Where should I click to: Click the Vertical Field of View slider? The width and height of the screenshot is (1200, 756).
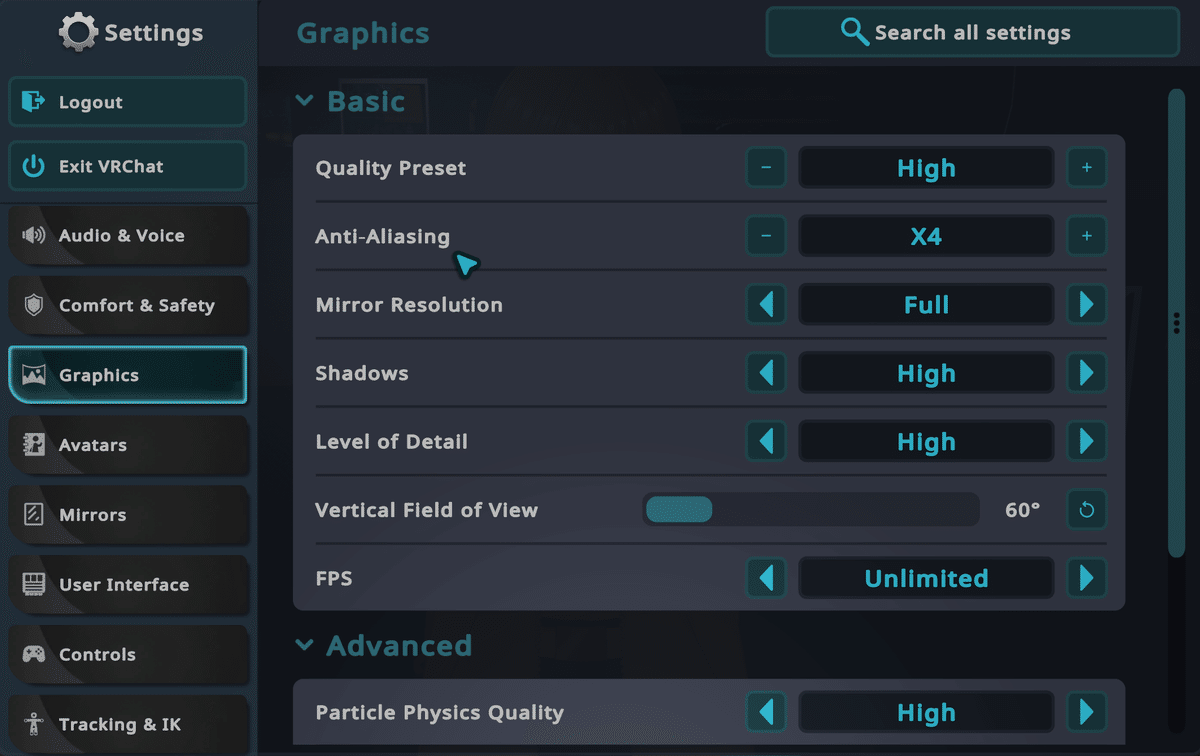811,510
